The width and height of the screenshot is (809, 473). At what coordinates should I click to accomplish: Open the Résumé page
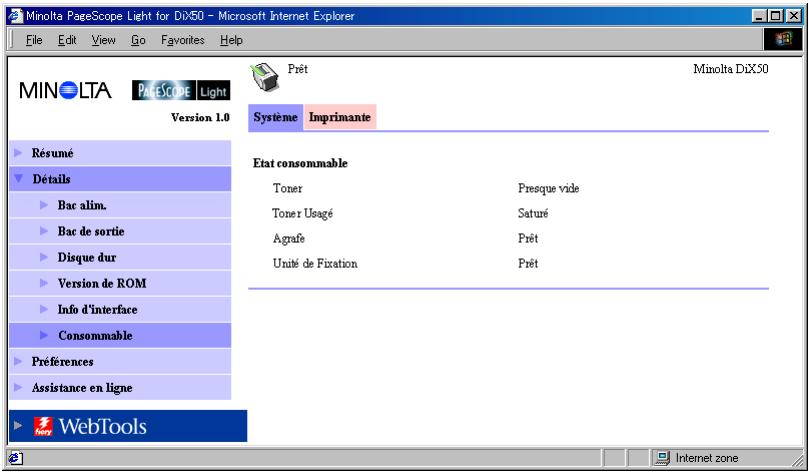click(120, 153)
